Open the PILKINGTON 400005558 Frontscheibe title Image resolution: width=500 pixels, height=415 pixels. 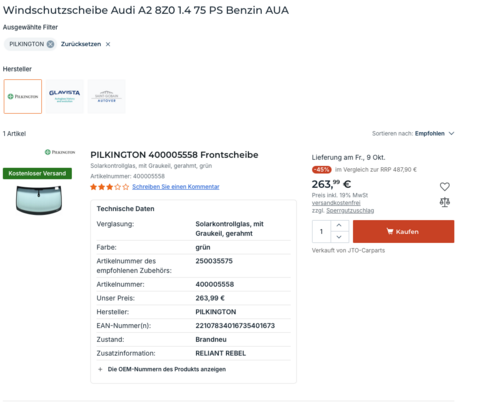174,155
